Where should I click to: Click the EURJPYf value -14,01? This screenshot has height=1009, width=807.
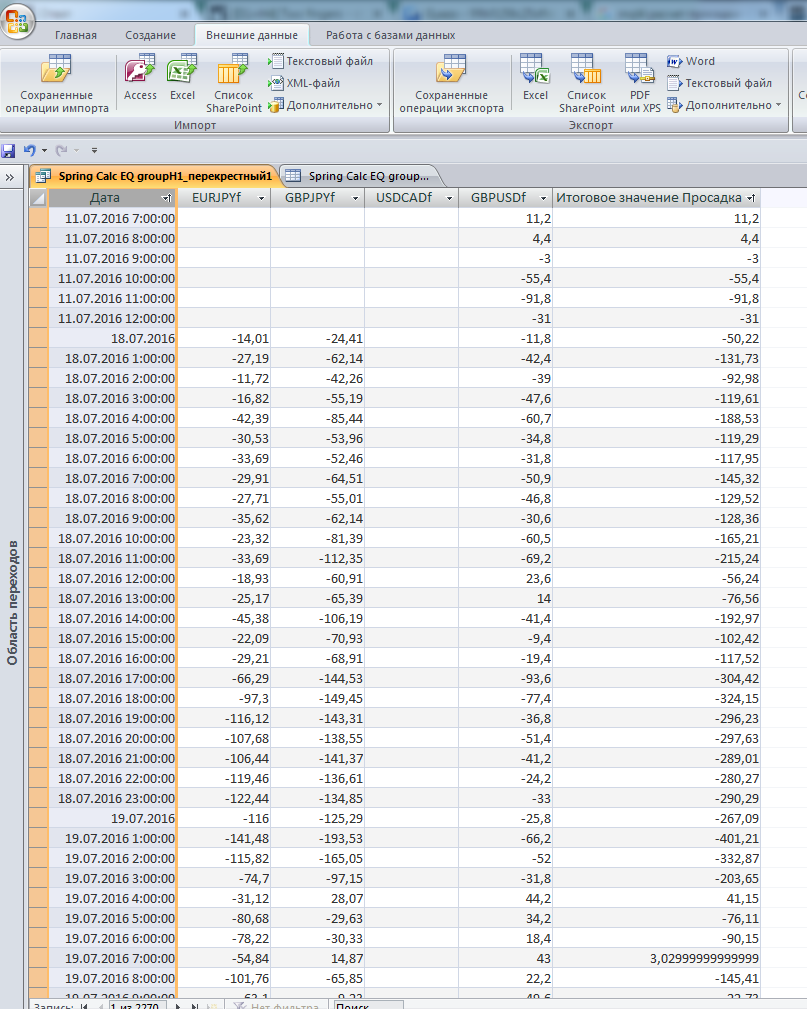point(224,338)
